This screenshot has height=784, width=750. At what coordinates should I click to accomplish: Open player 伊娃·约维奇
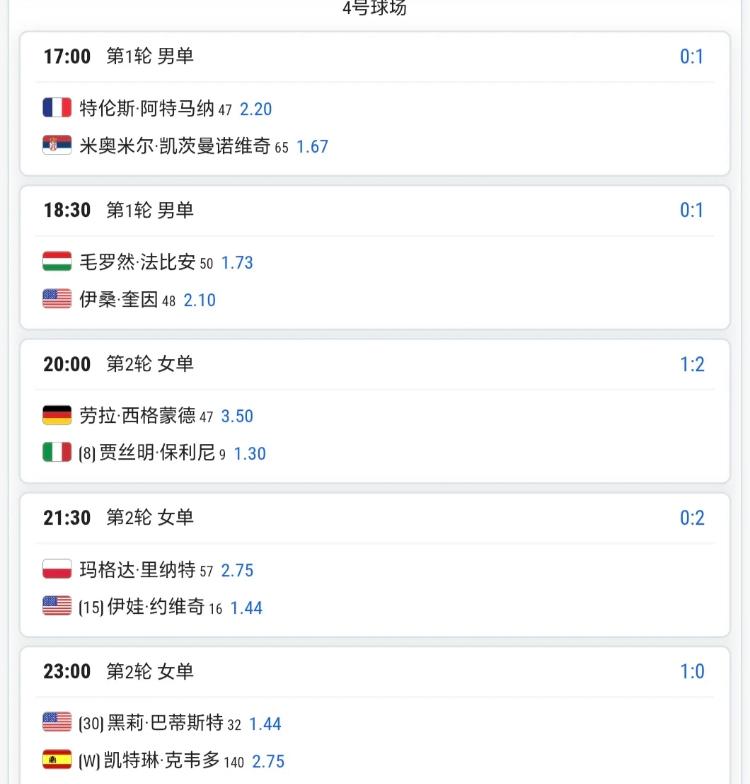(156, 606)
